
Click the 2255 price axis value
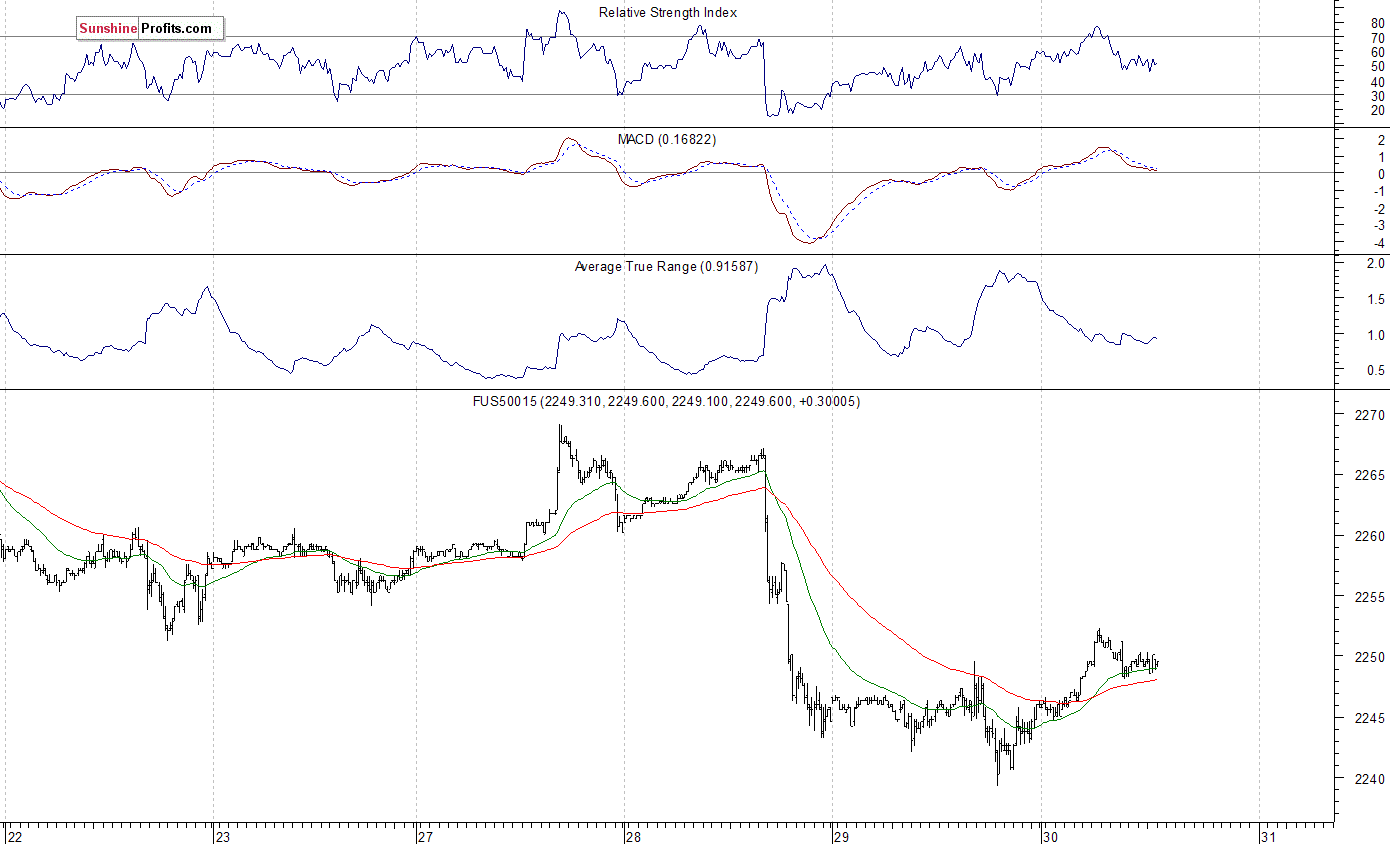[x=1370, y=597]
